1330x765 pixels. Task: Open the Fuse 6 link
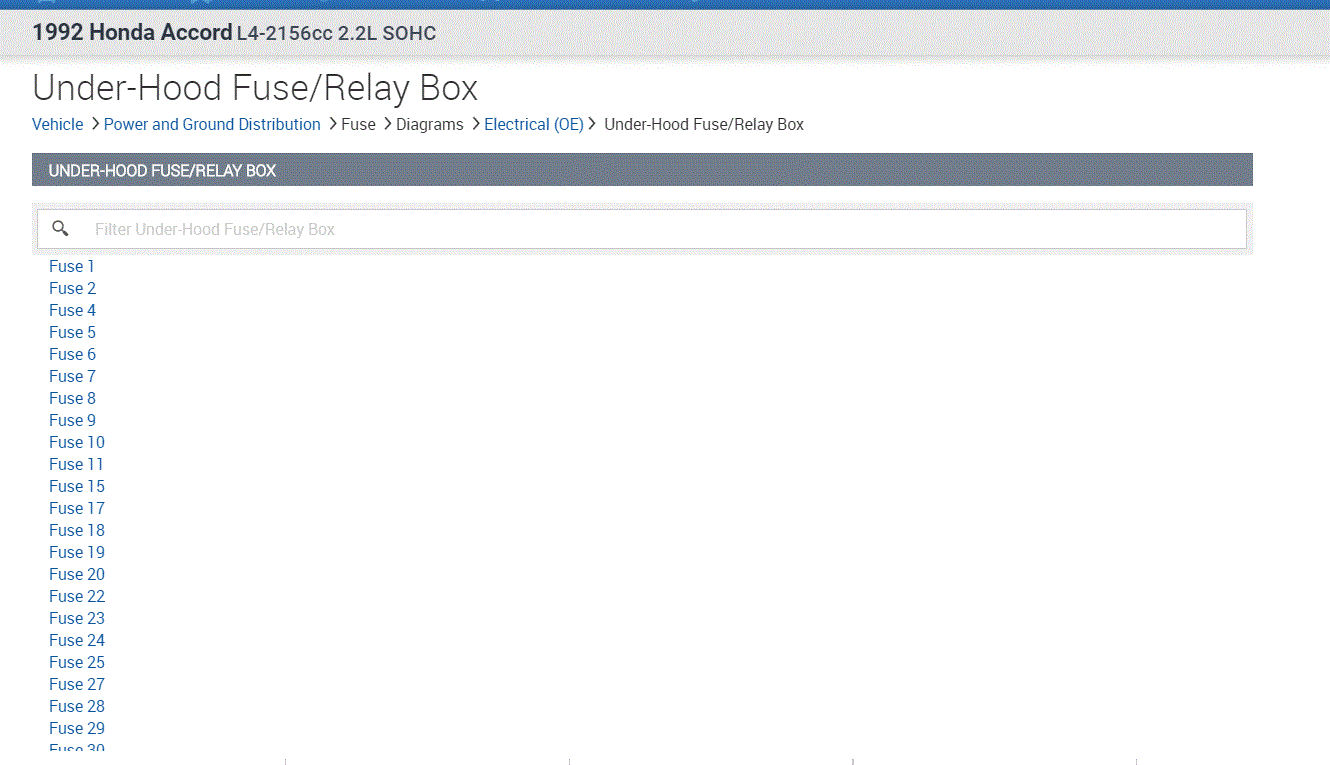[73, 354]
